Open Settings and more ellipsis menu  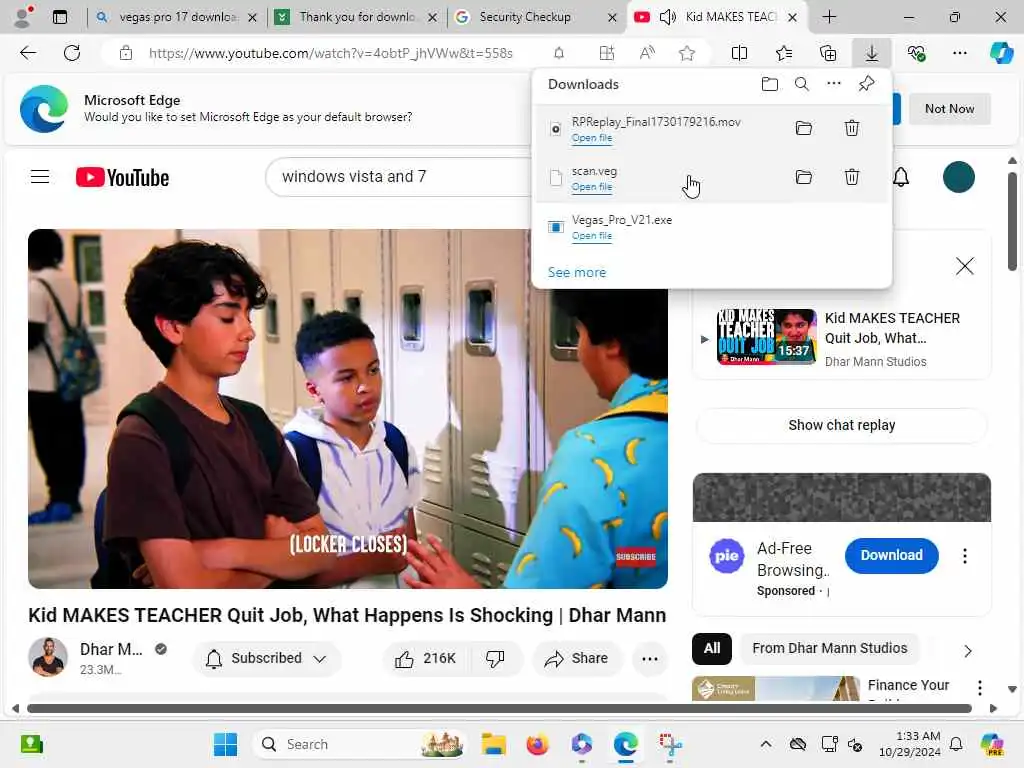coord(960,53)
